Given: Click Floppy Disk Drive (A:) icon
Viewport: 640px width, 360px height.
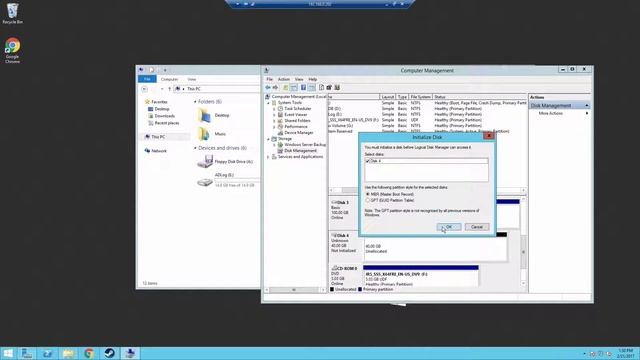Looking at the screenshot, I should (205, 162).
